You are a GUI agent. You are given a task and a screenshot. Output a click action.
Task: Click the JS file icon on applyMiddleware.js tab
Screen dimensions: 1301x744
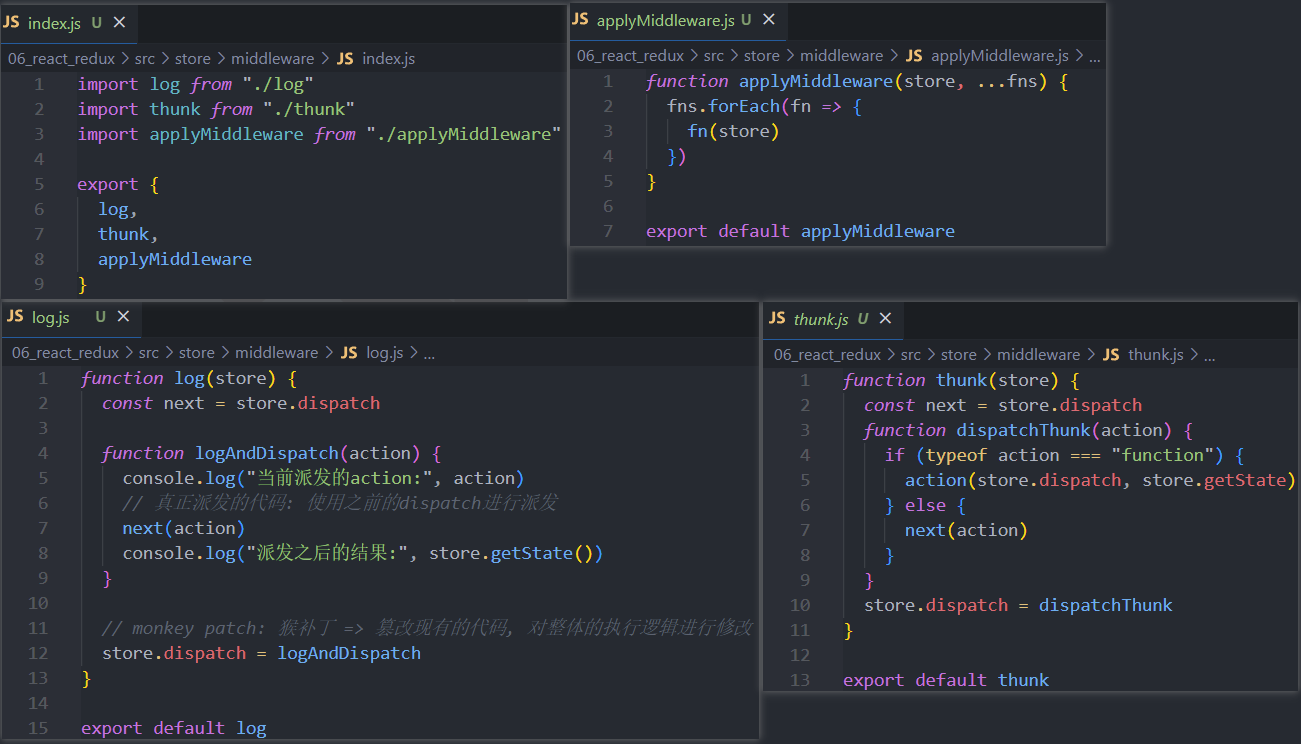[x=581, y=20]
